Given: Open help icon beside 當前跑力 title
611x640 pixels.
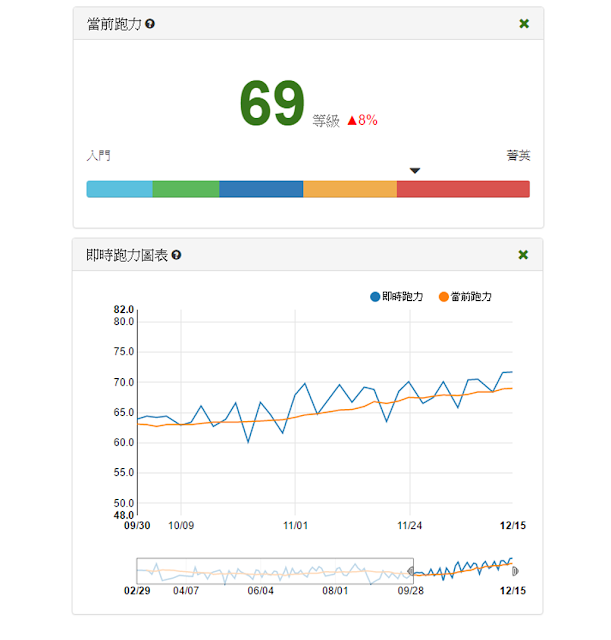Looking at the screenshot, I should (x=150, y=24).
